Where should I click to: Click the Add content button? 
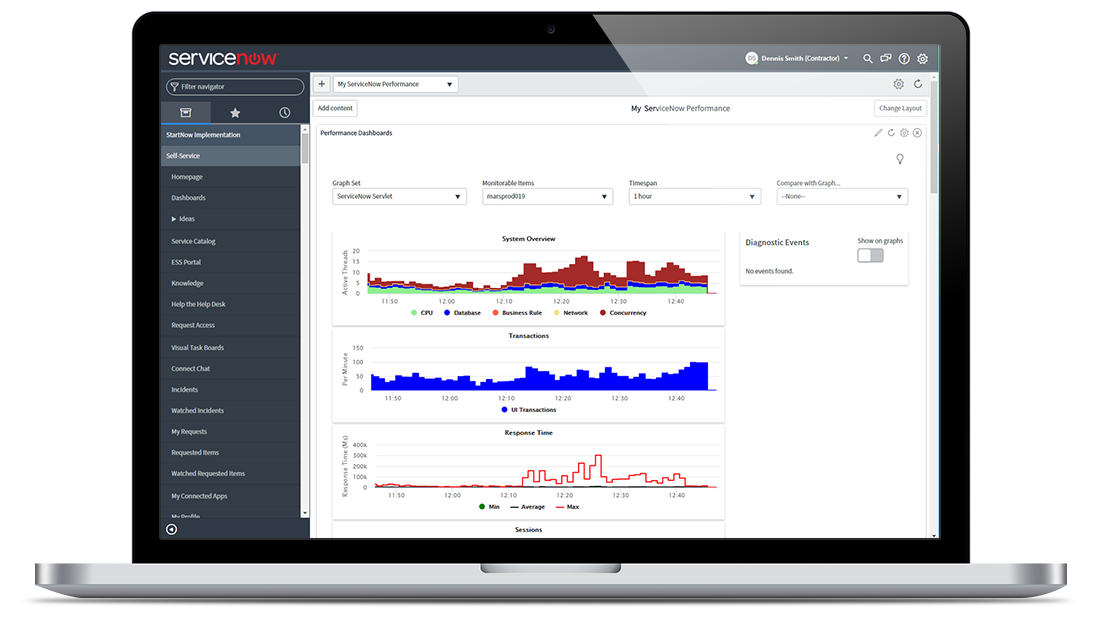click(x=335, y=108)
